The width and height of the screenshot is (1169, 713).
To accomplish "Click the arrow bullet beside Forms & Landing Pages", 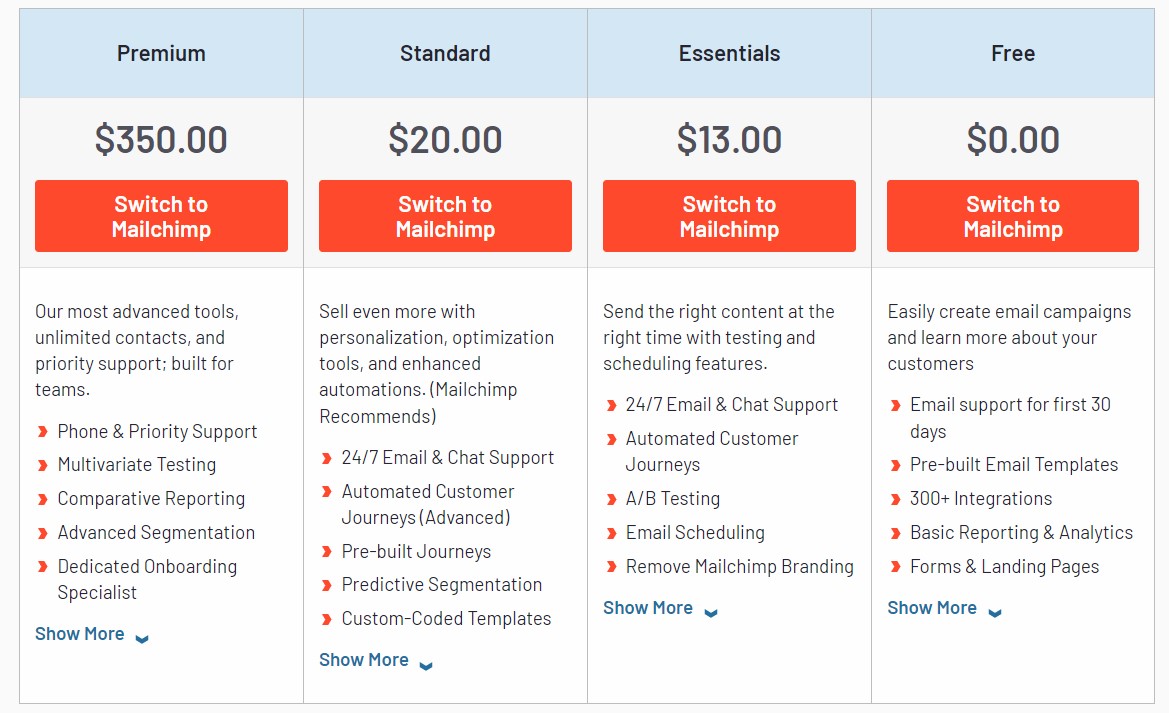I will [x=897, y=566].
